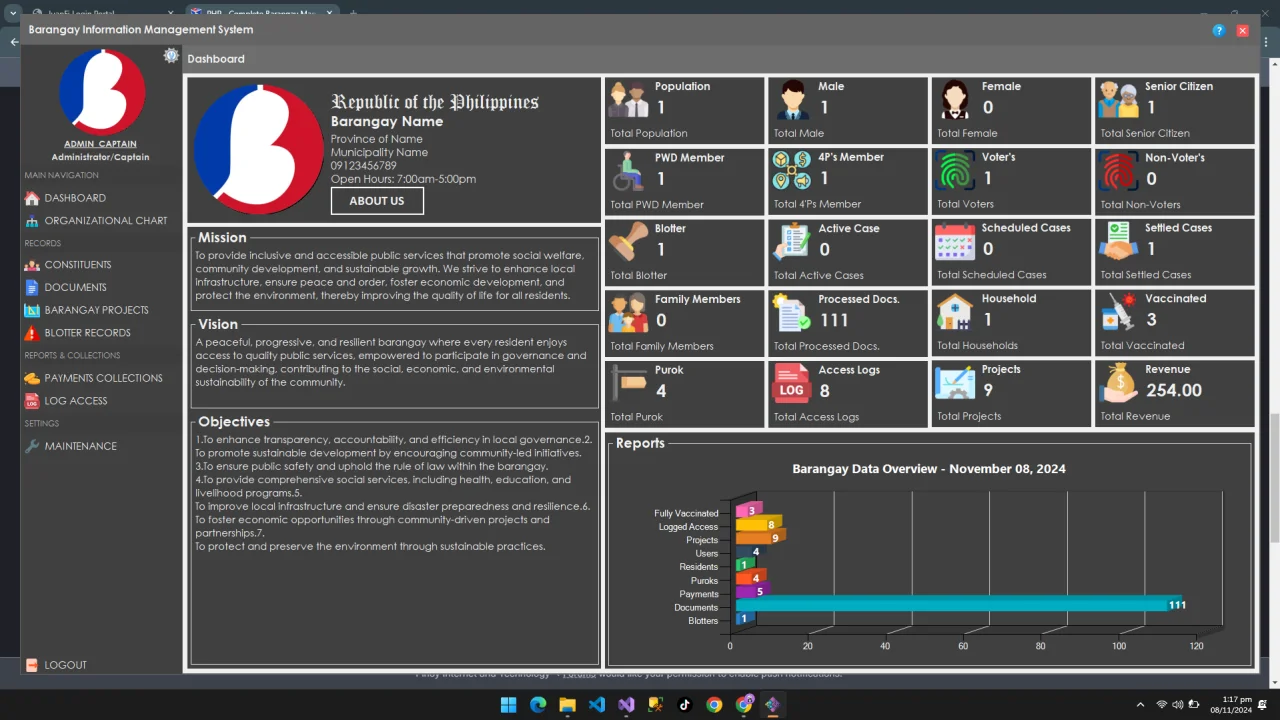Click the 4P's Member card icon

(x=792, y=171)
